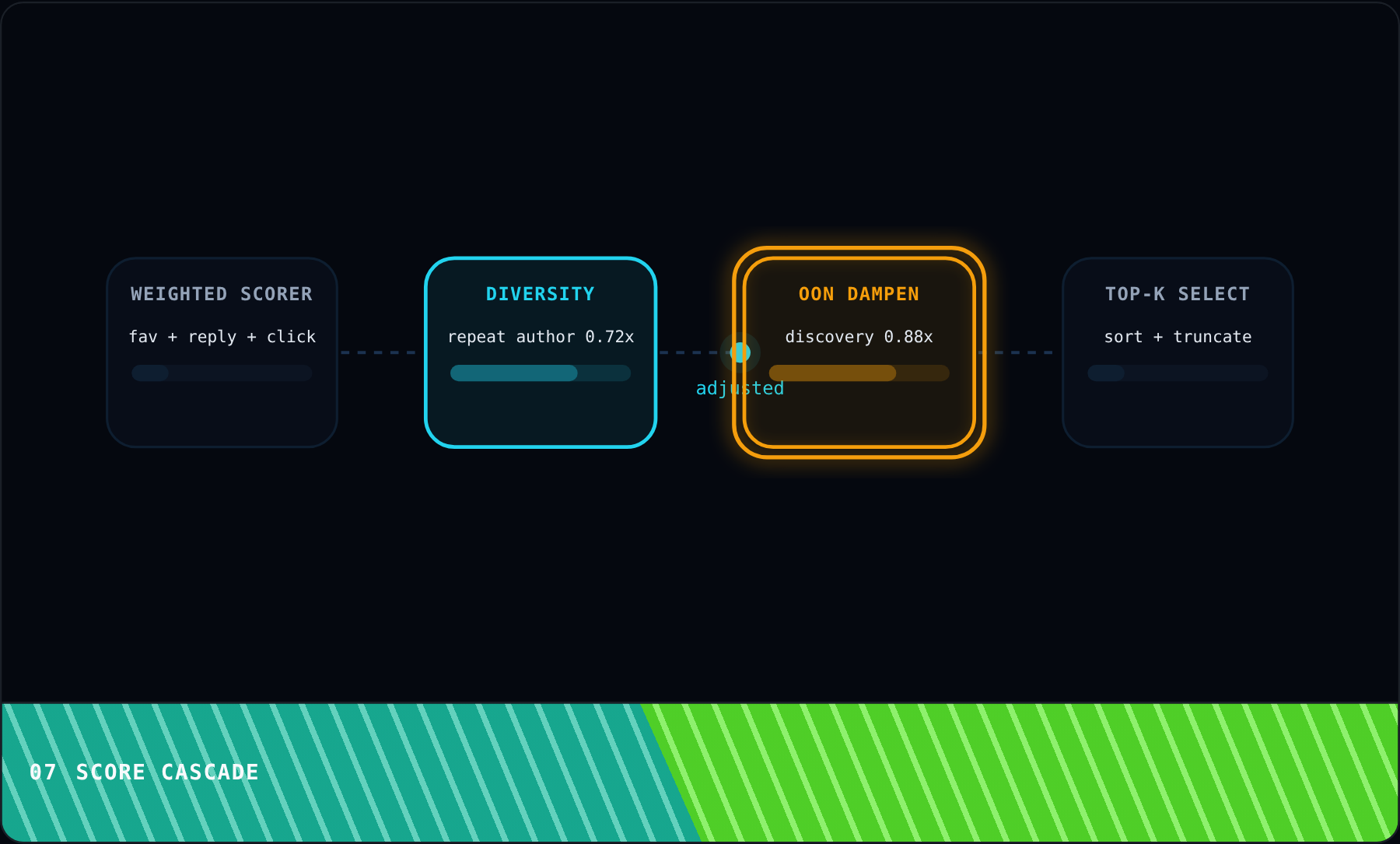Click the 'adjusted' label under the connector
Viewport: 1400px width, 844px height.
tap(740, 388)
